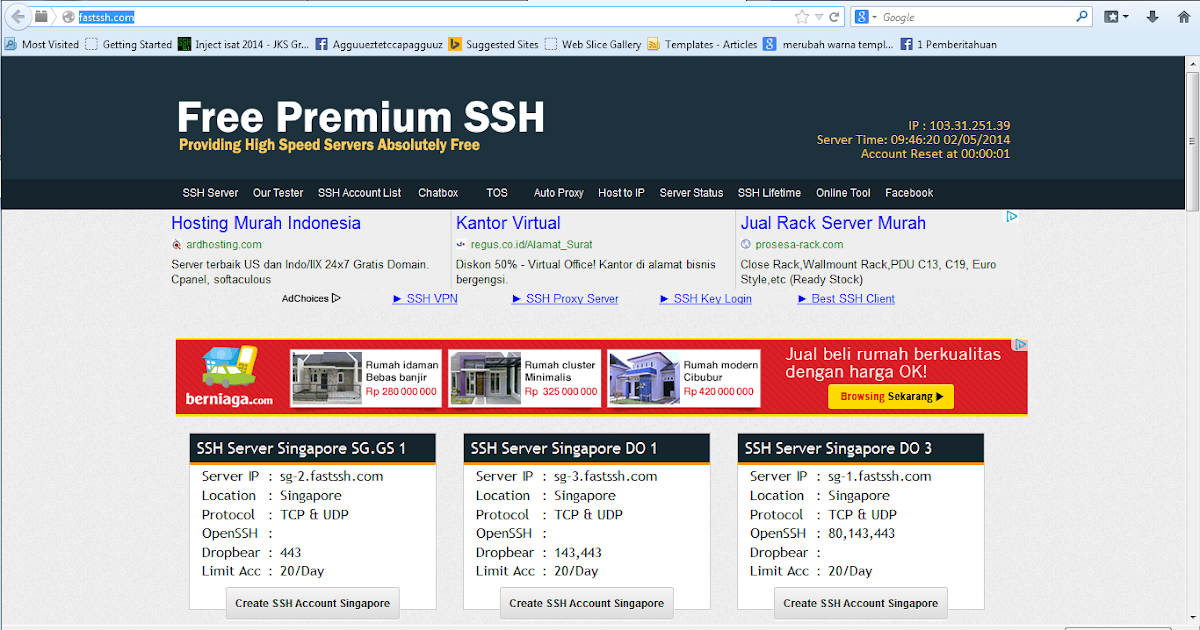Open the 1 Pemberitahuan Facebook bookmark
The height and width of the screenshot is (630, 1200).
click(948, 44)
